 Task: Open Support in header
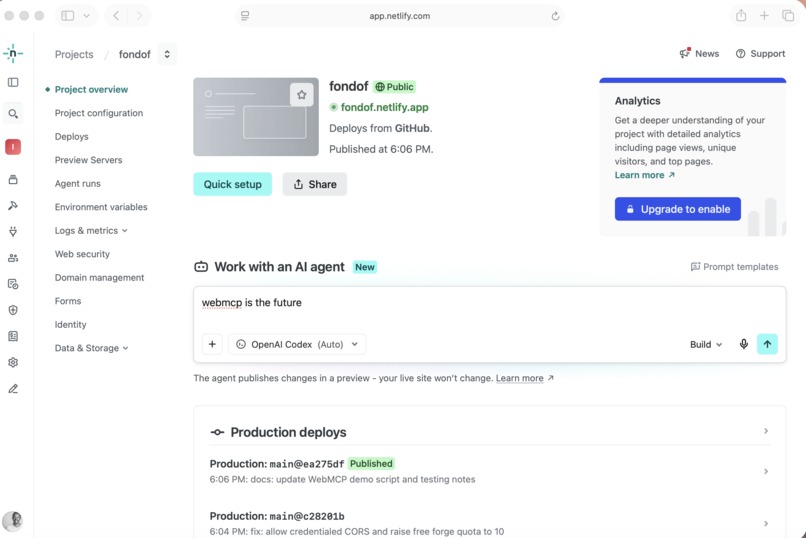(760, 53)
